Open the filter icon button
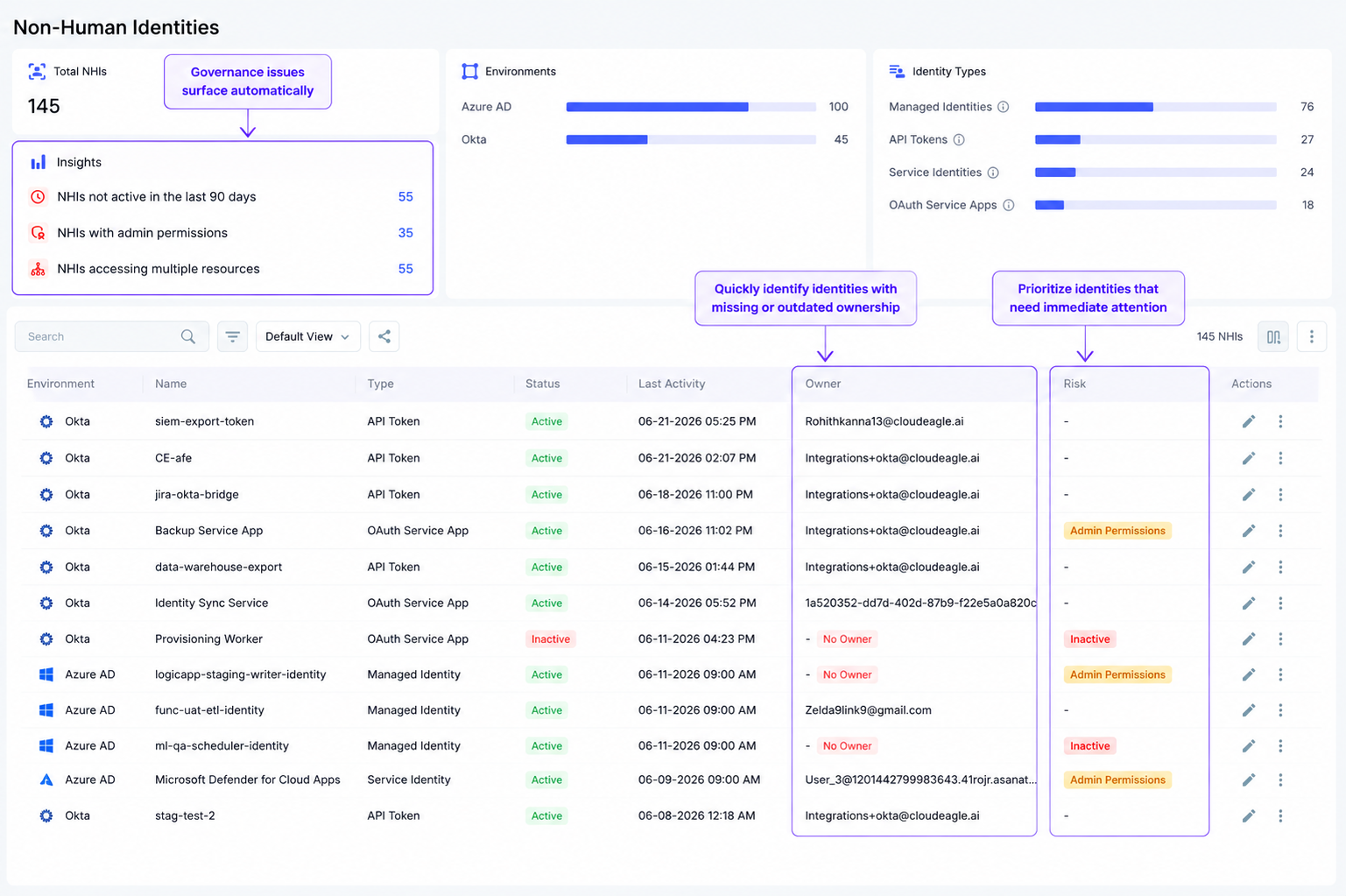Viewport: 1346px width, 896px height. [x=232, y=336]
